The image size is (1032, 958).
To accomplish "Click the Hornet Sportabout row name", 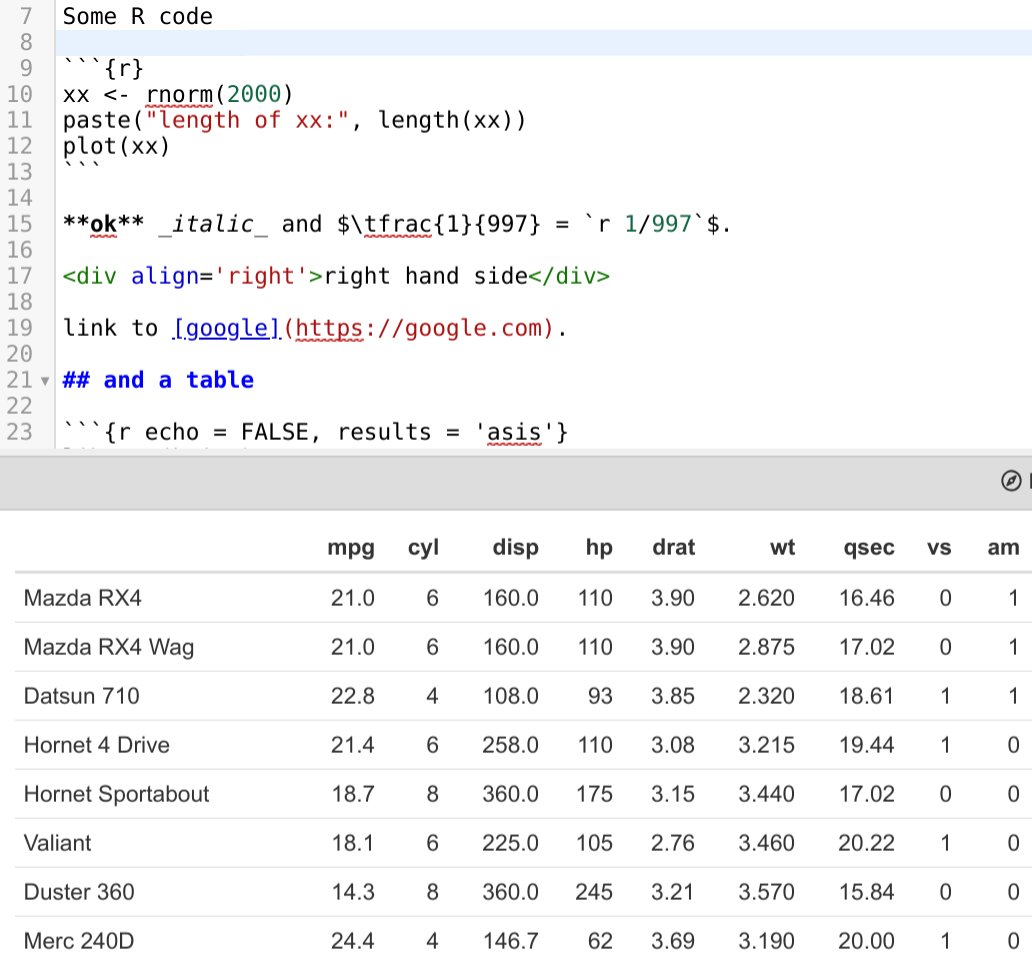I will tap(116, 794).
